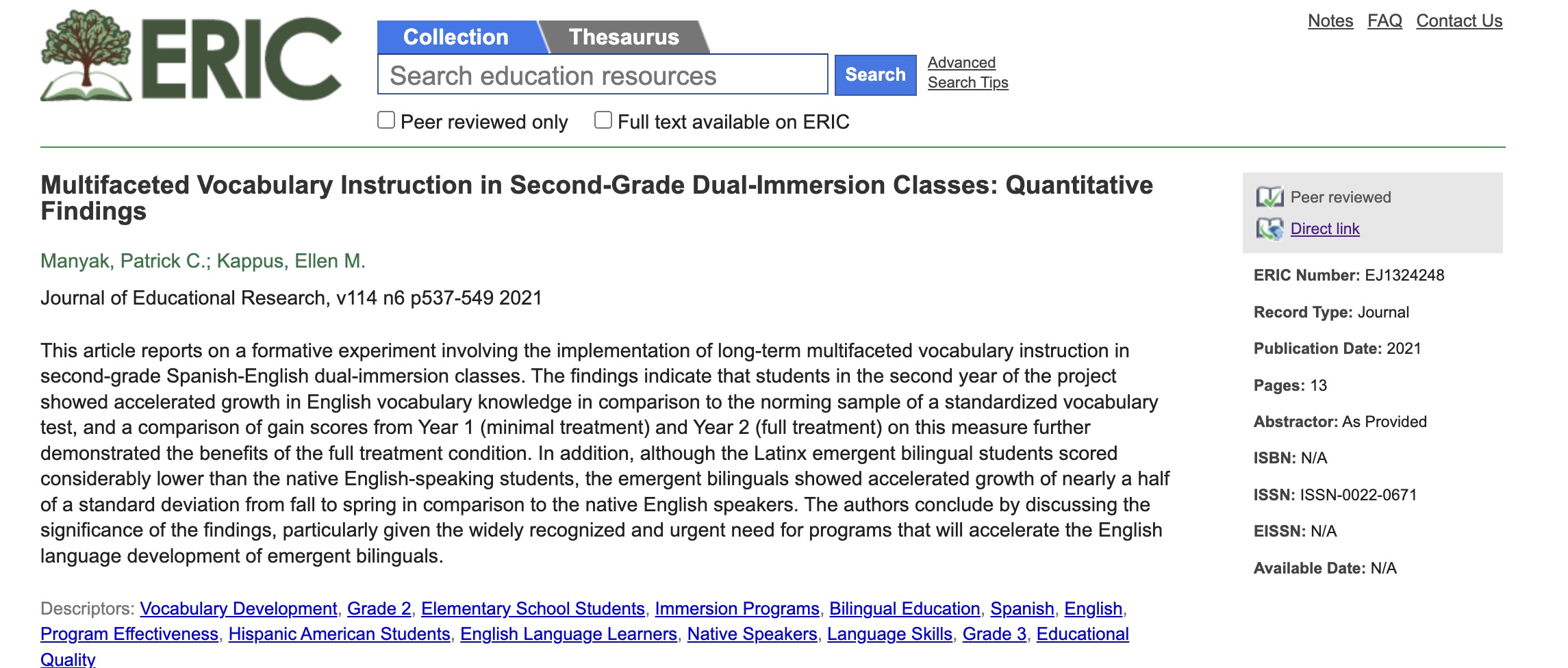The height and width of the screenshot is (668, 1568).
Task: Enable the Peer reviewed only checkbox
Action: [x=386, y=120]
